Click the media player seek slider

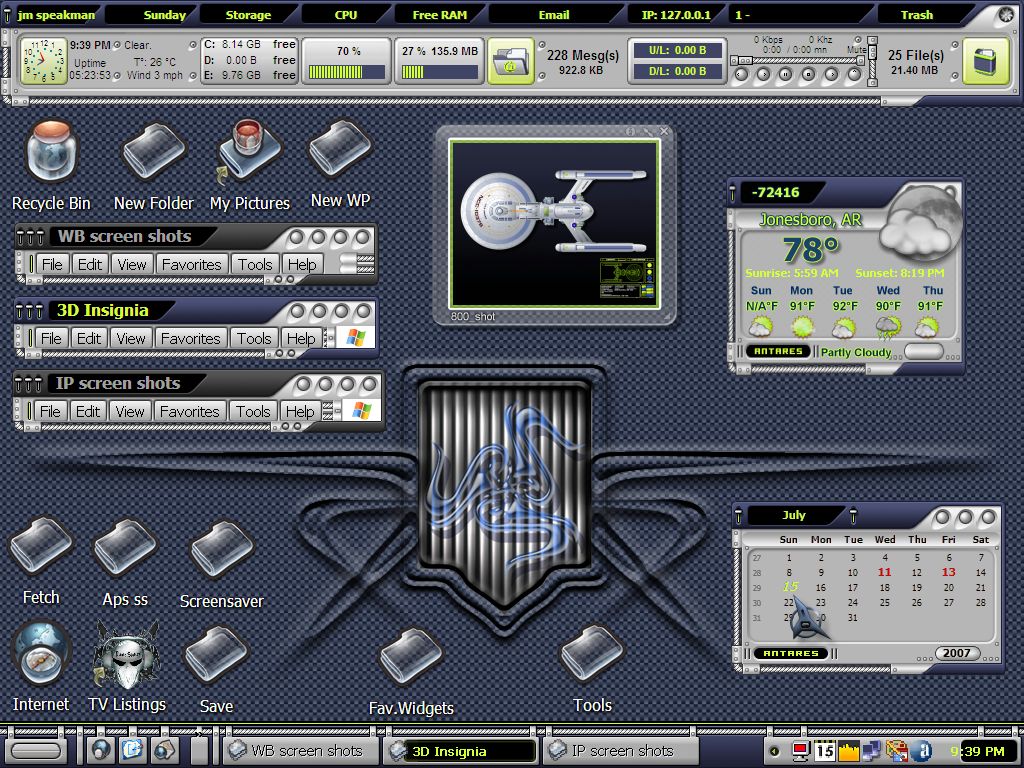799,61
